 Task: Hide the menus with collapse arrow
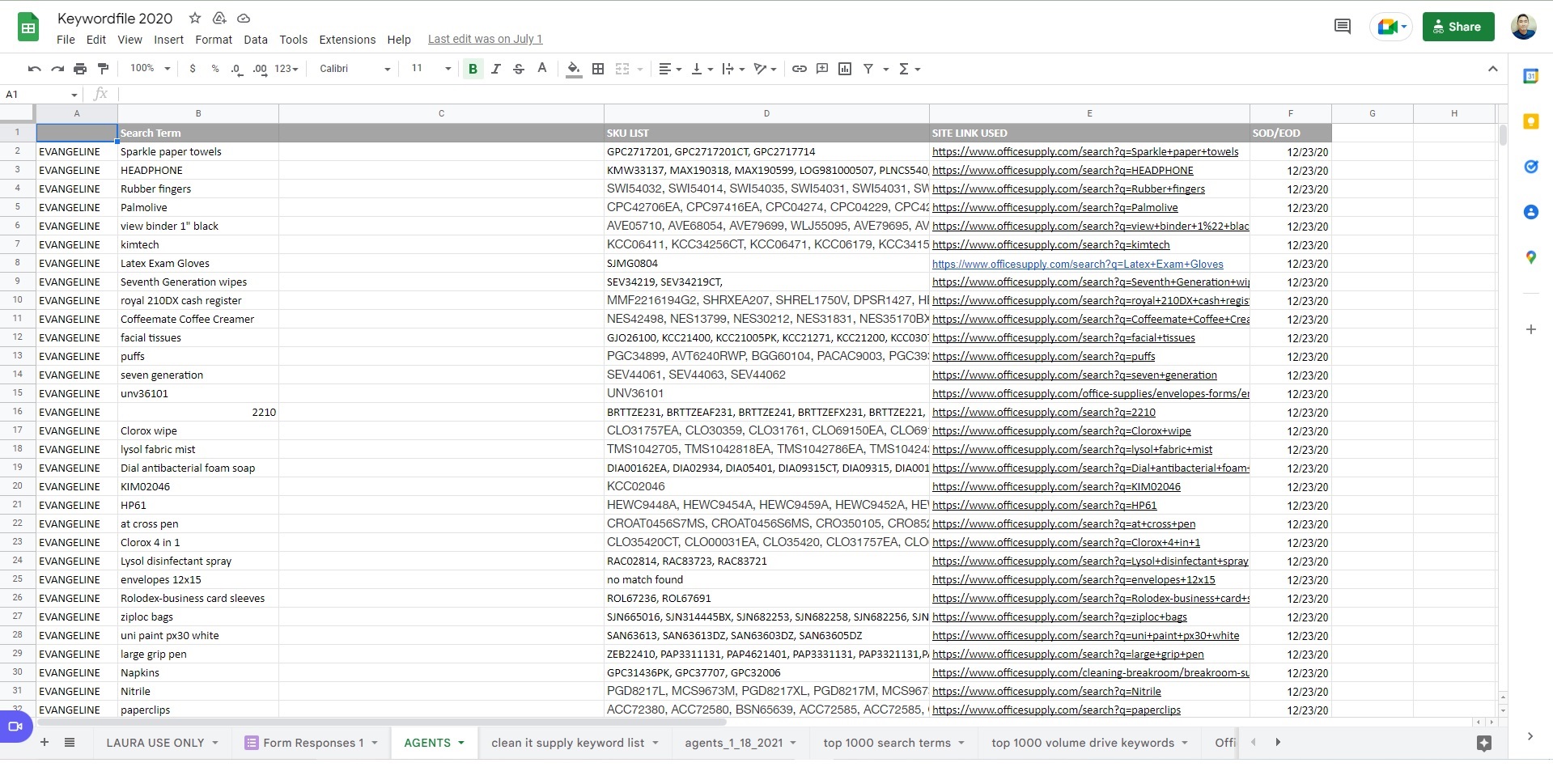1493,69
